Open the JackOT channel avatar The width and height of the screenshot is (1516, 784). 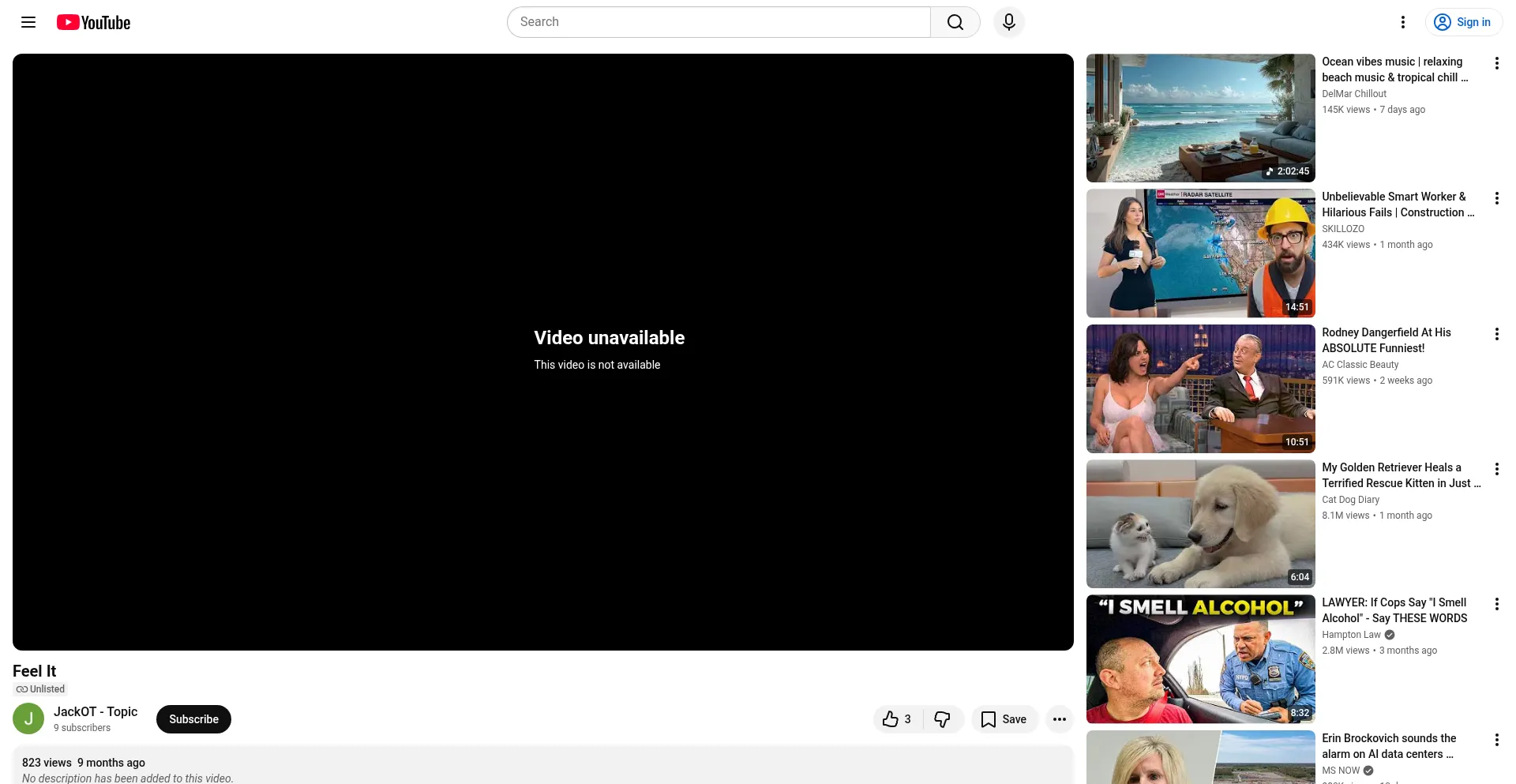[x=28, y=719]
